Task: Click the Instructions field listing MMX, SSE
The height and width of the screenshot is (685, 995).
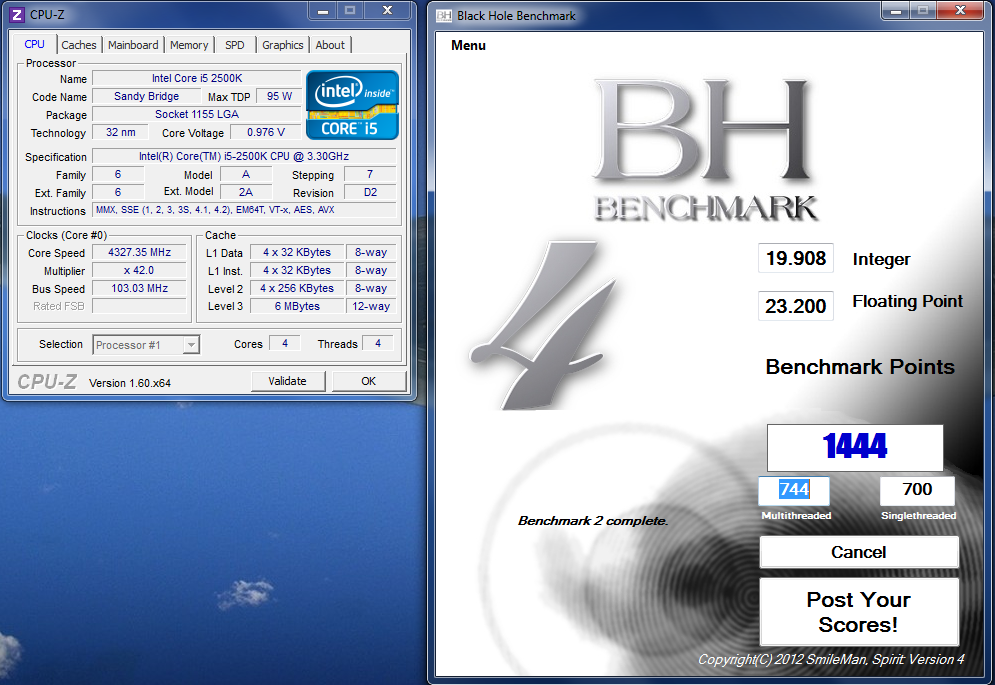Action: [244, 210]
